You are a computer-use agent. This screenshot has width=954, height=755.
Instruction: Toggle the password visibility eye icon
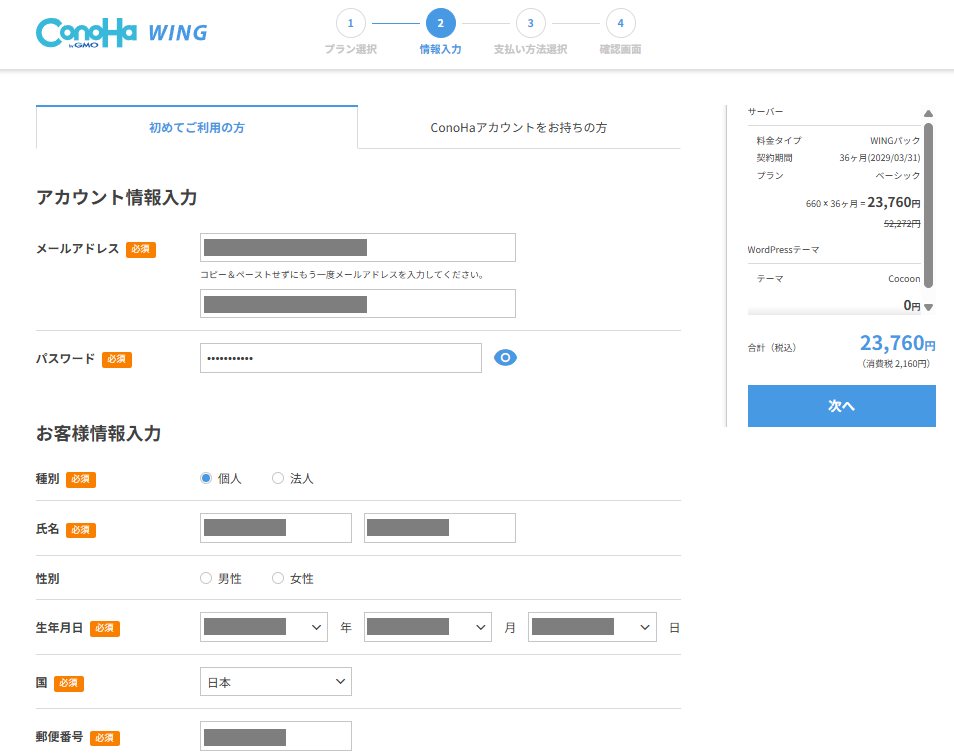coord(505,357)
